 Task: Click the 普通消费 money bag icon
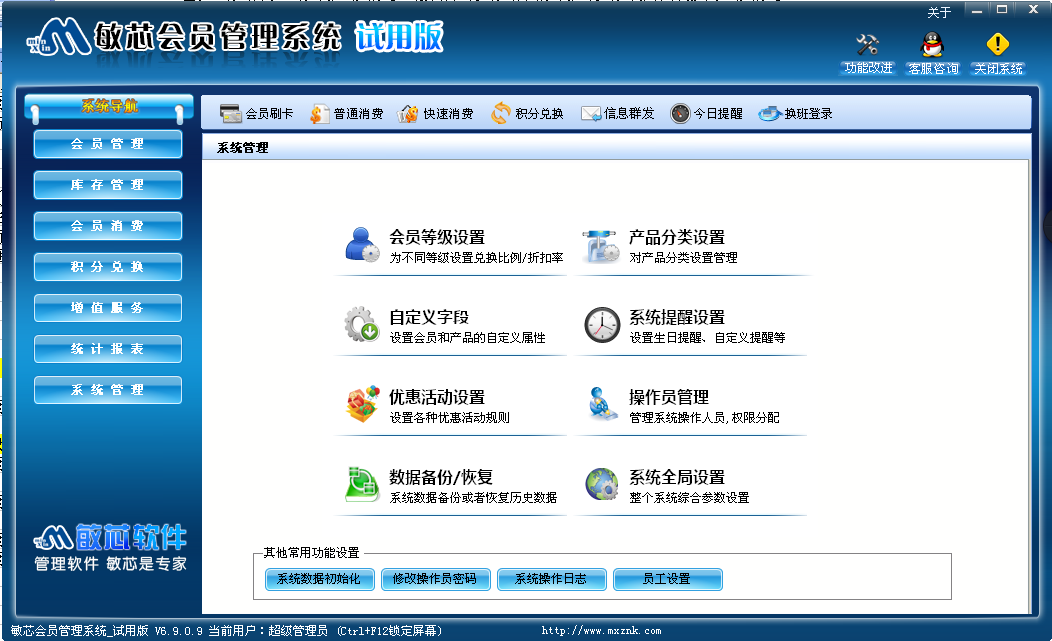[319, 113]
